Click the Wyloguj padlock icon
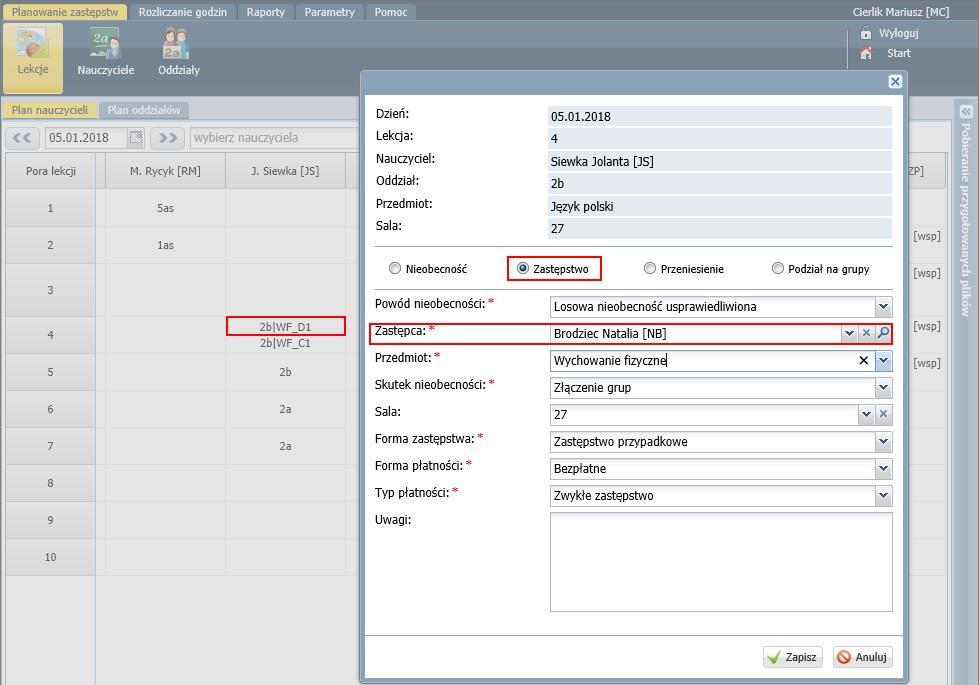The image size is (979, 685). (x=865, y=33)
